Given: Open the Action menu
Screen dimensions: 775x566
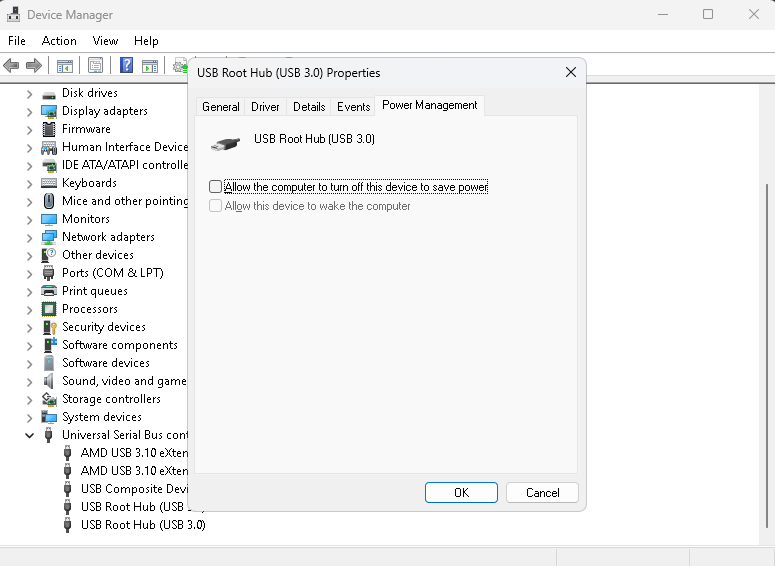Looking at the screenshot, I should 59,41.
